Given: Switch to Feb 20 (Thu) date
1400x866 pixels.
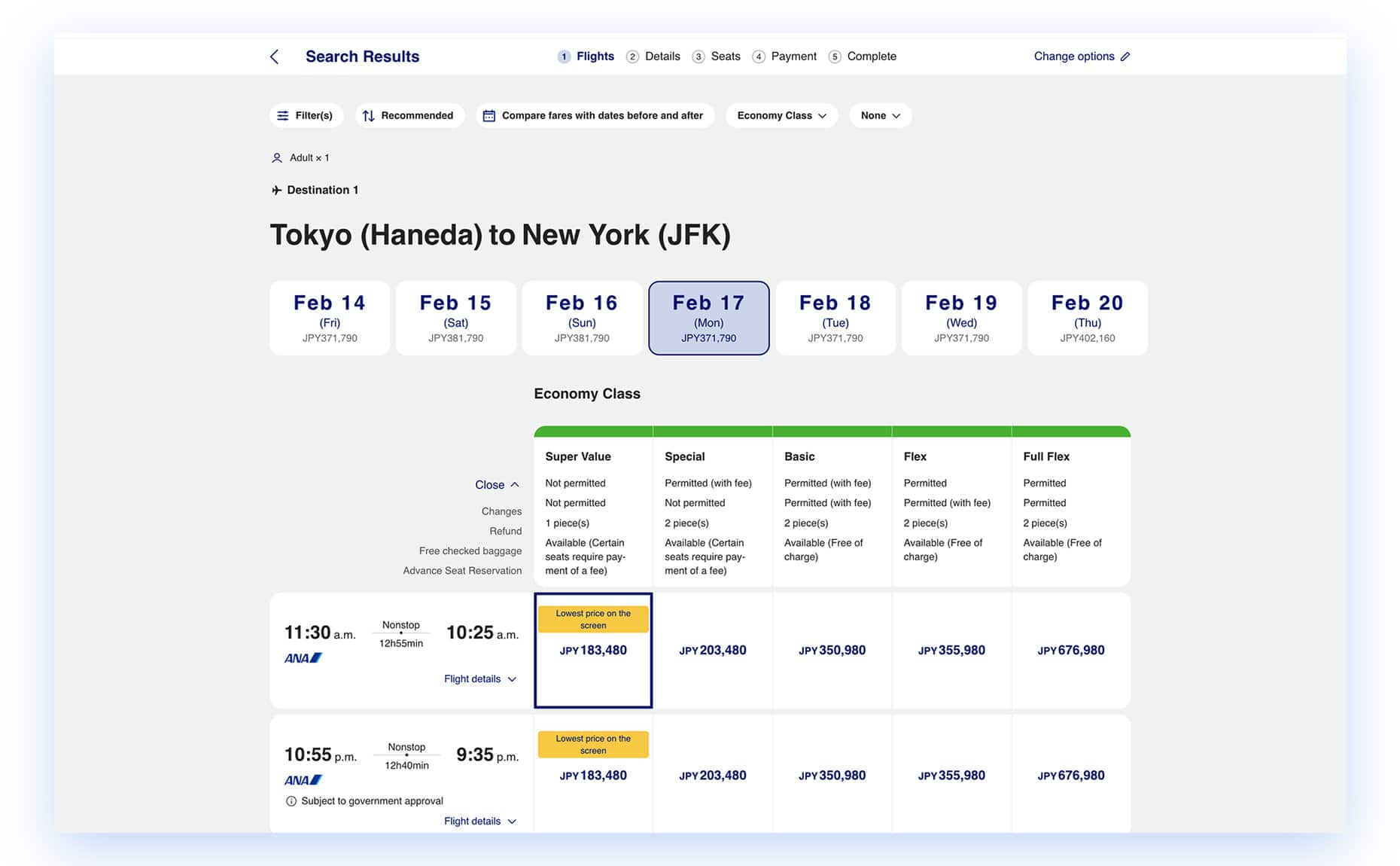Looking at the screenshot, I should 1087,319.
